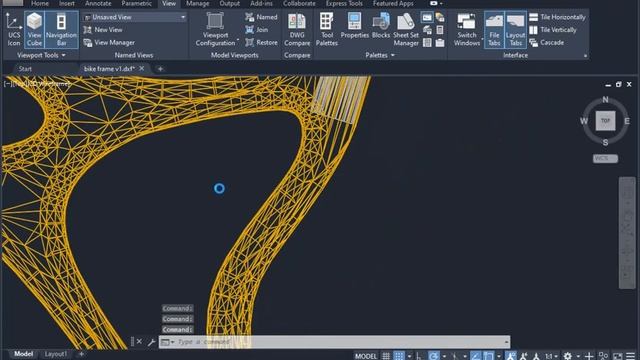Open command line customize wrench
The image size is (640, 360).
[151, 342]
